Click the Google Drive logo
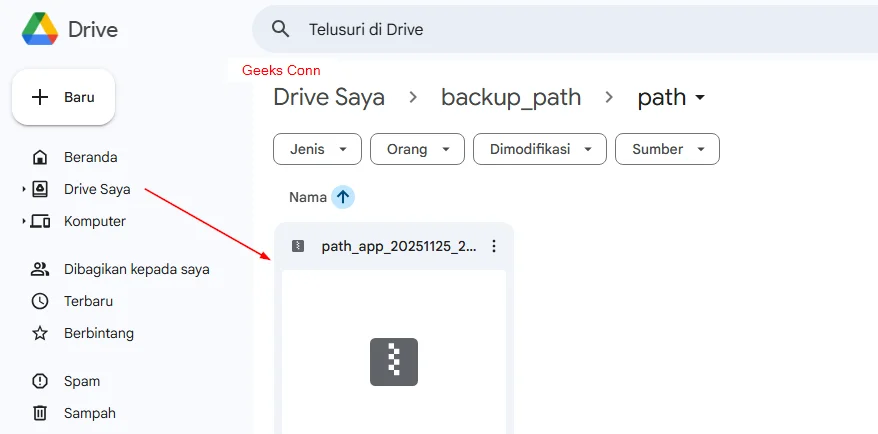The width and height of the screenshot is (878, 434). (40, 29)
